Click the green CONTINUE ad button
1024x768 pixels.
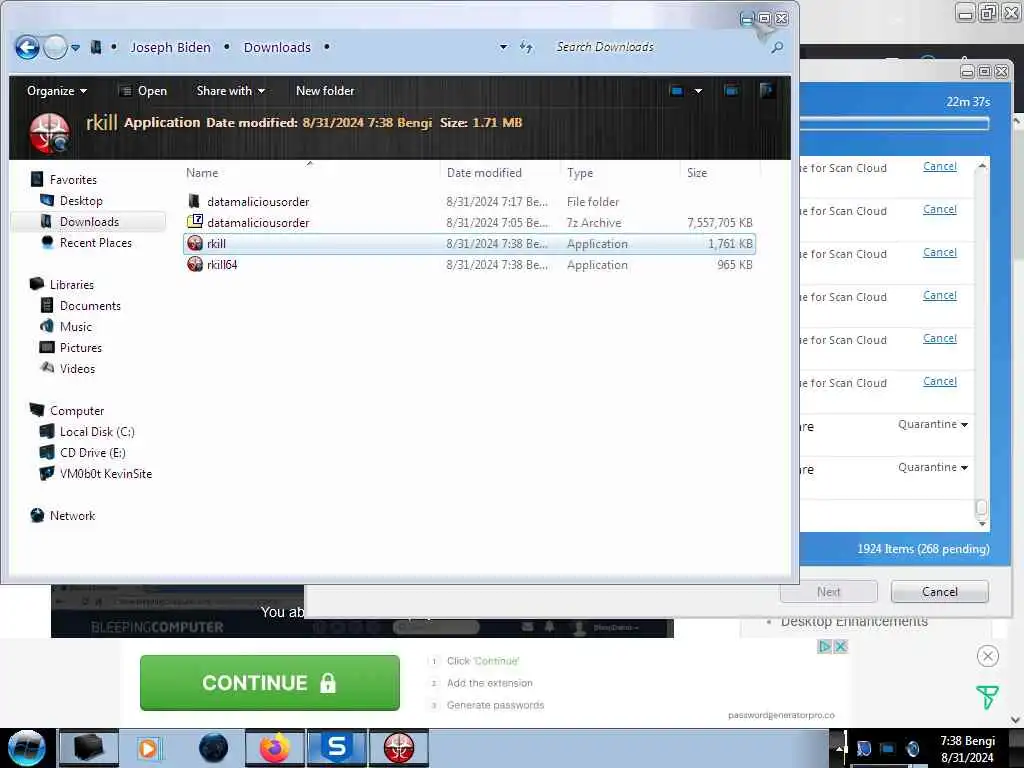[x=270, y=682]
